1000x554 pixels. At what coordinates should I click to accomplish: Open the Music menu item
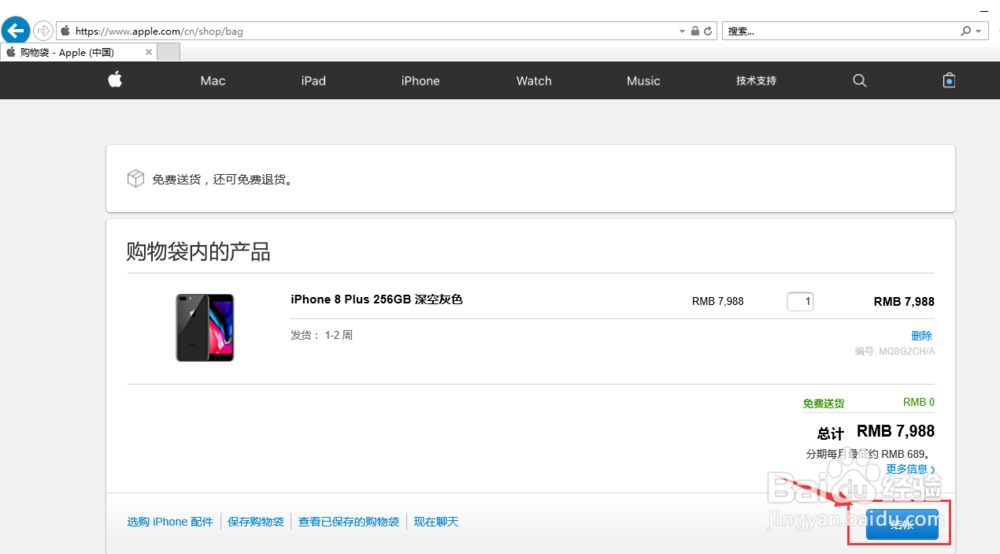pos(643,81)
